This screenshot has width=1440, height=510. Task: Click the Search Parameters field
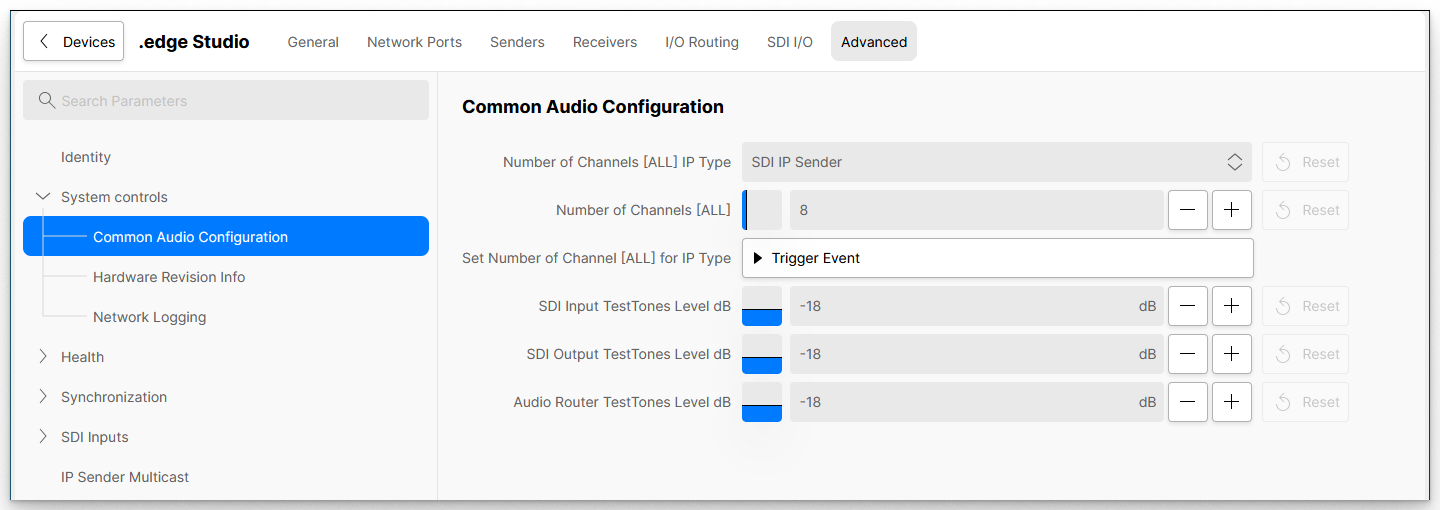coord(226,101)
